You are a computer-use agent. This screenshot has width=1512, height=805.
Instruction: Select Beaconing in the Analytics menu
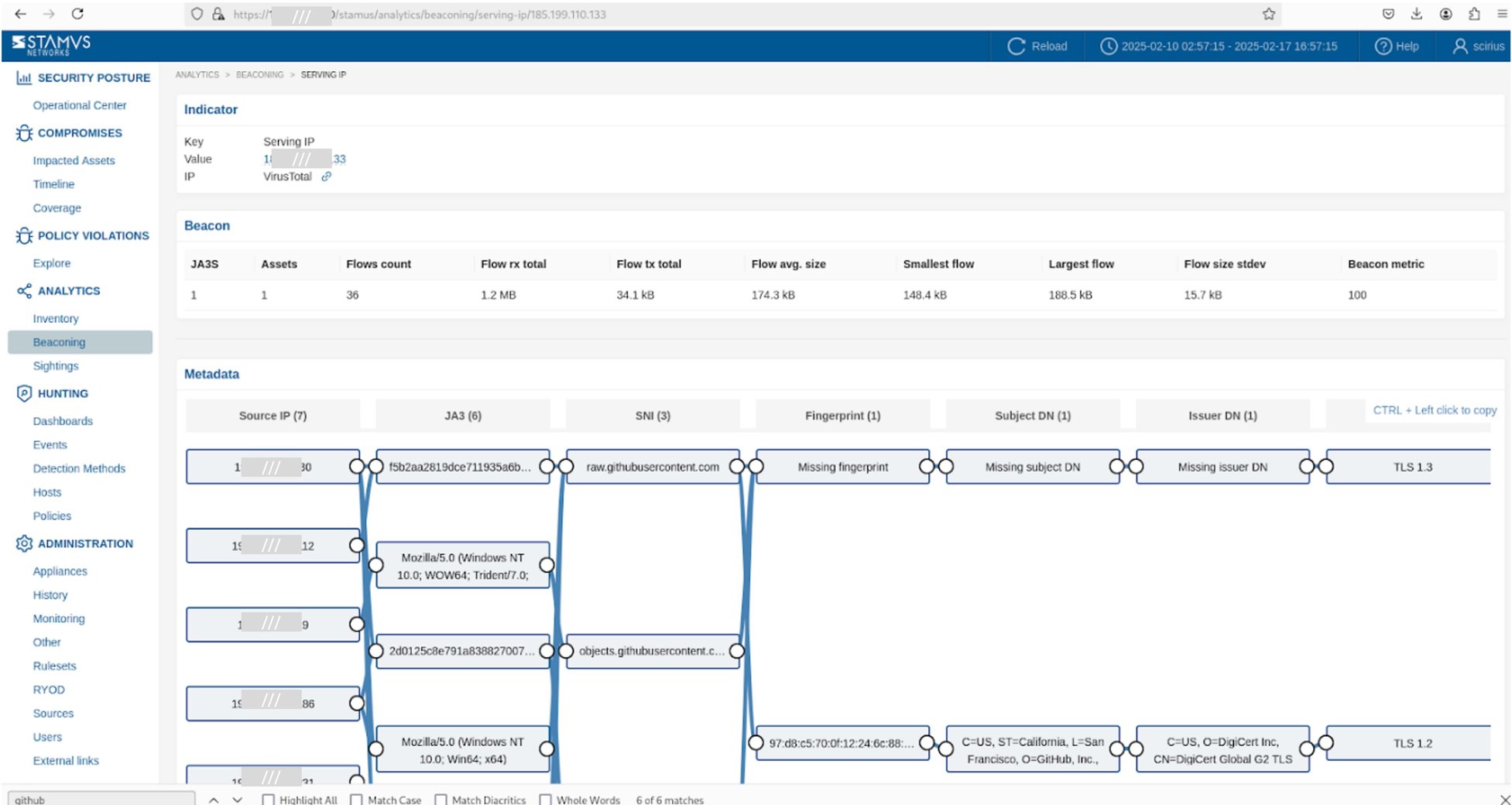pos(59,342)
